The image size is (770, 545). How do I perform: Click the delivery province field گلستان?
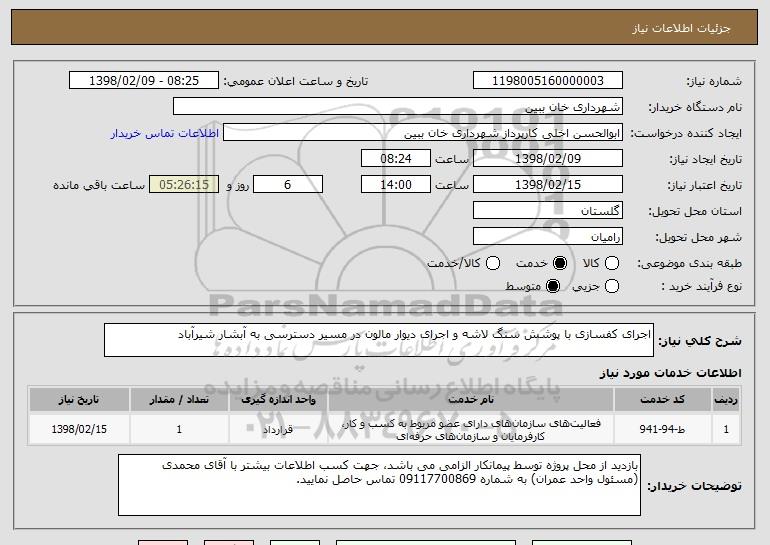548,211
